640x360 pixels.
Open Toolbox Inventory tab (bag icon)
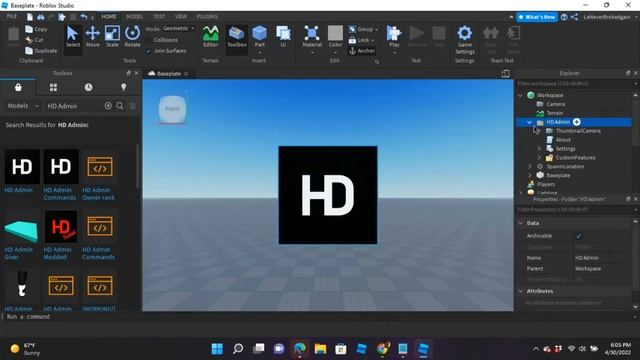pos(18,87)
